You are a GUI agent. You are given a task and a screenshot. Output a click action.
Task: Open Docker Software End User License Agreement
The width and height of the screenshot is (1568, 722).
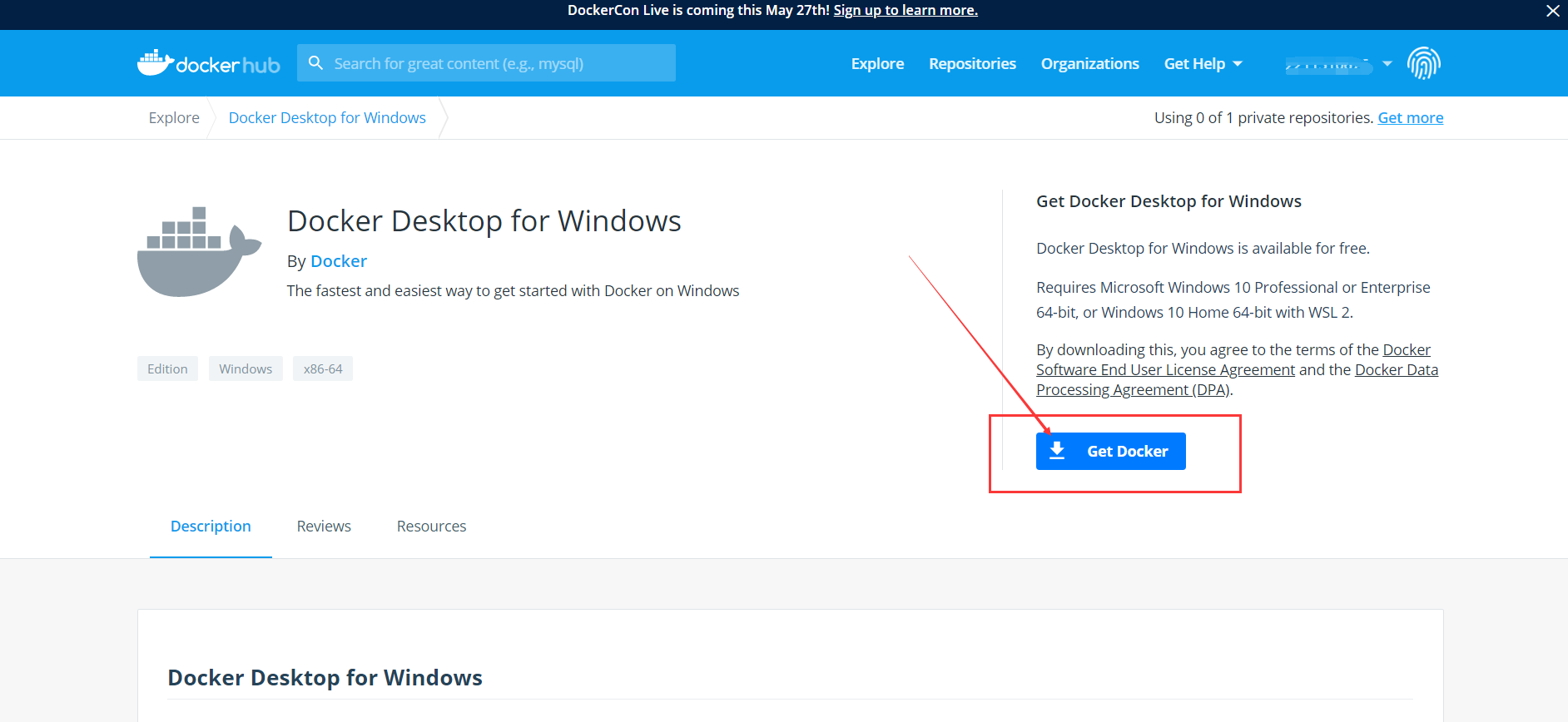[x=1165, y=370]
